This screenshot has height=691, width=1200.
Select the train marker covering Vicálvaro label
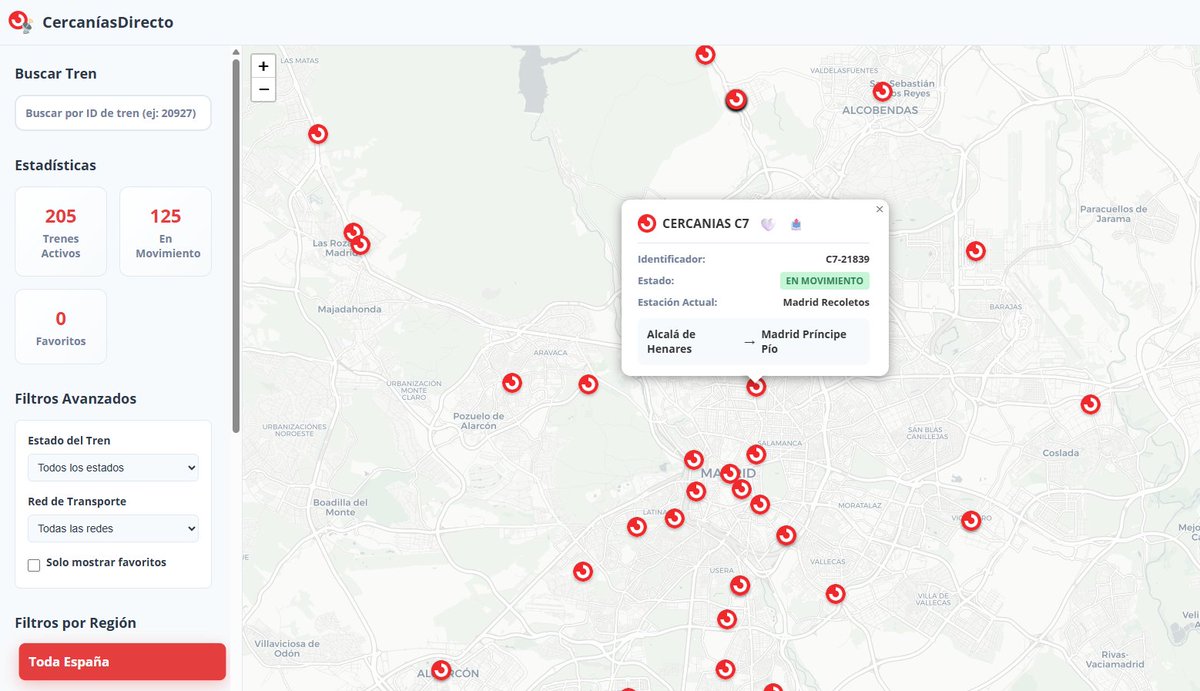[x=970, y=521]
